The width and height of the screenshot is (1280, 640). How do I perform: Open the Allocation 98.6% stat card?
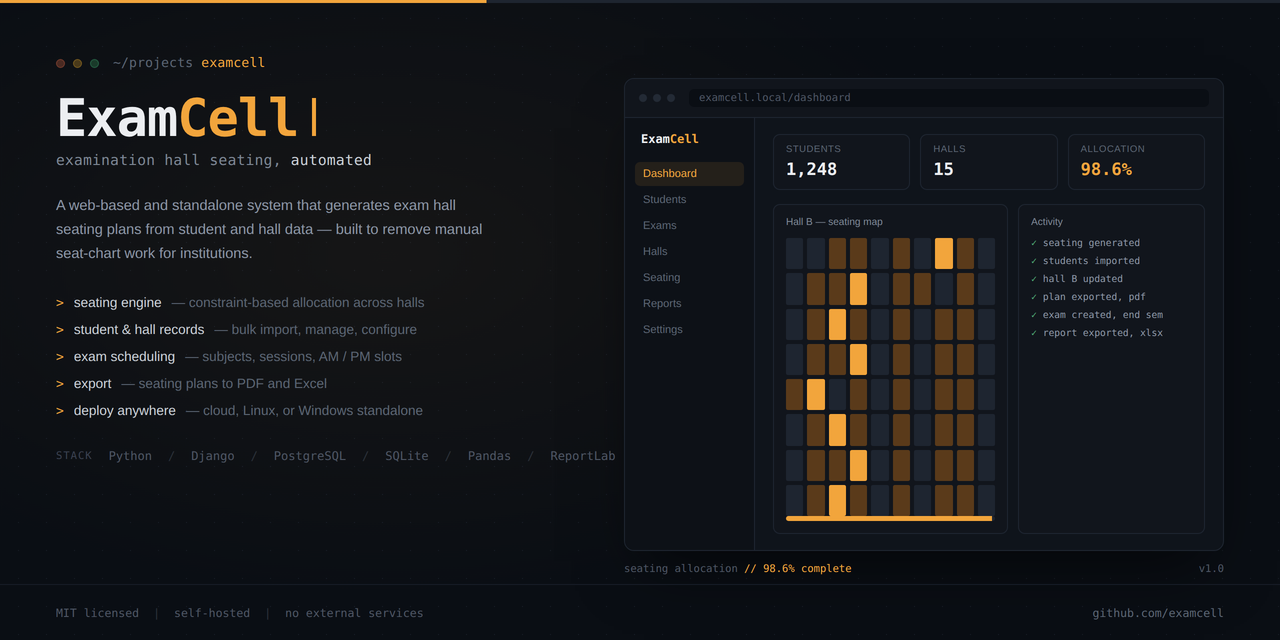[x=1136, y=162]
